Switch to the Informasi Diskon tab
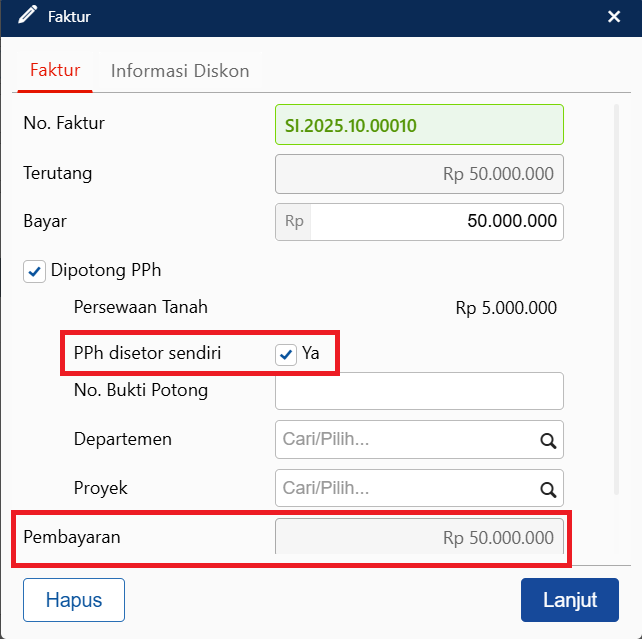The width and height of the screenshot is (642, 639). pyautogui.click(x=180, y=71)
